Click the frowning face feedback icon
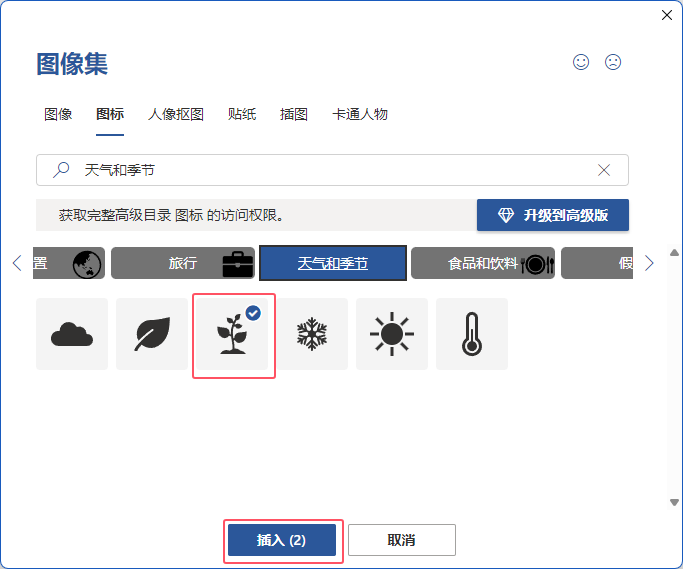 (613, 62)
